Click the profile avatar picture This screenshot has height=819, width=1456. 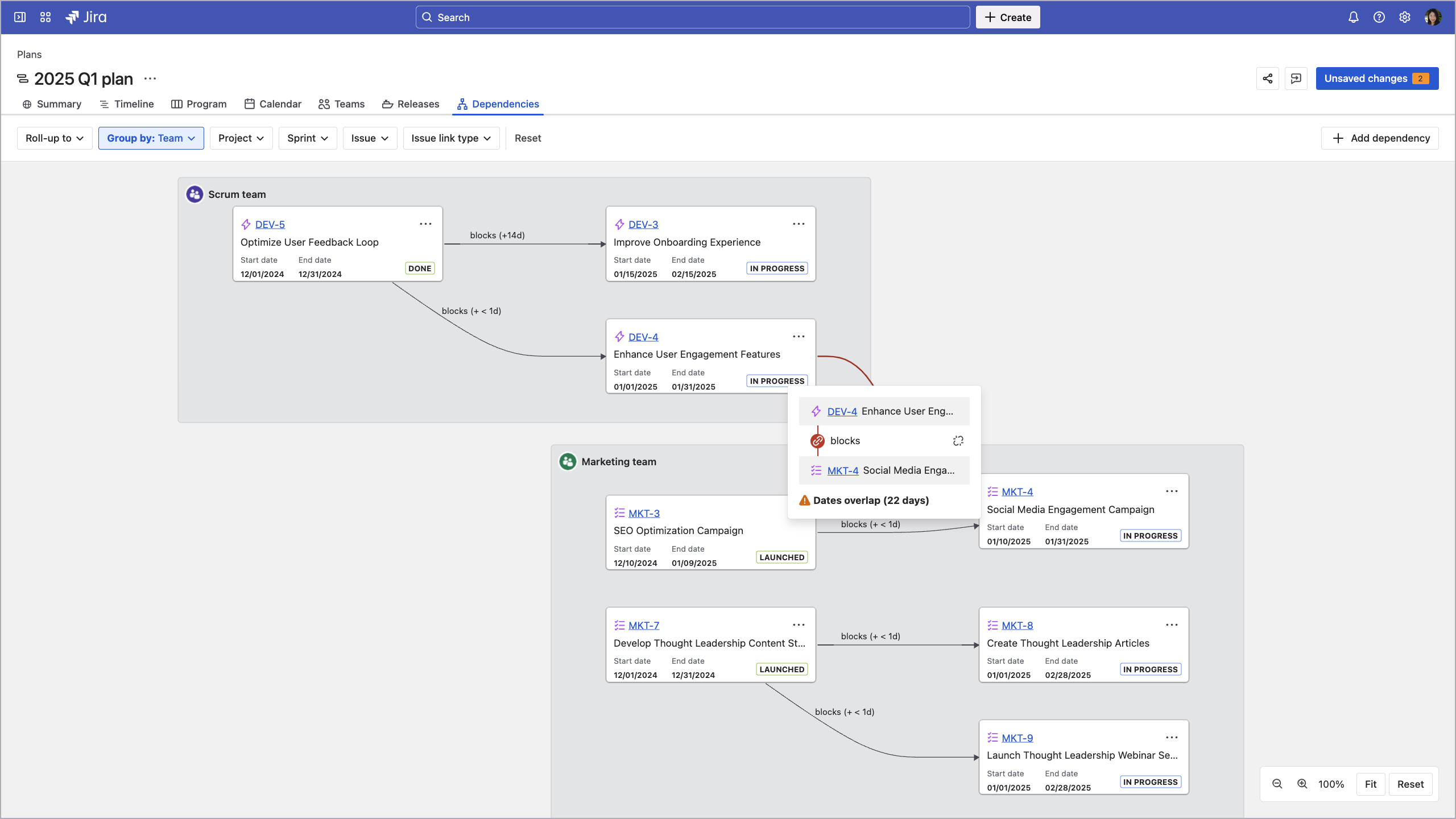[1434, 17]
